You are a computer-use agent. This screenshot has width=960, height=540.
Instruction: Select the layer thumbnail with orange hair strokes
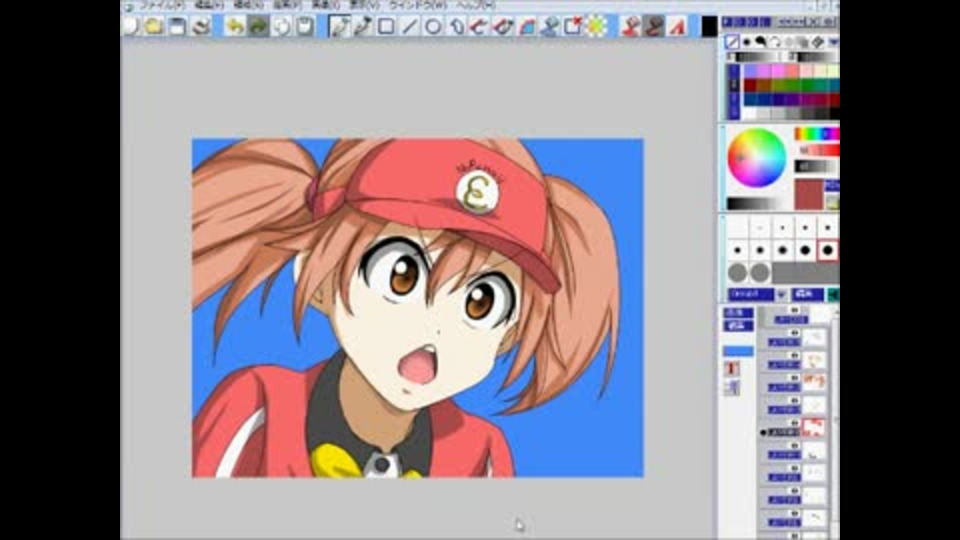point(814,382)
